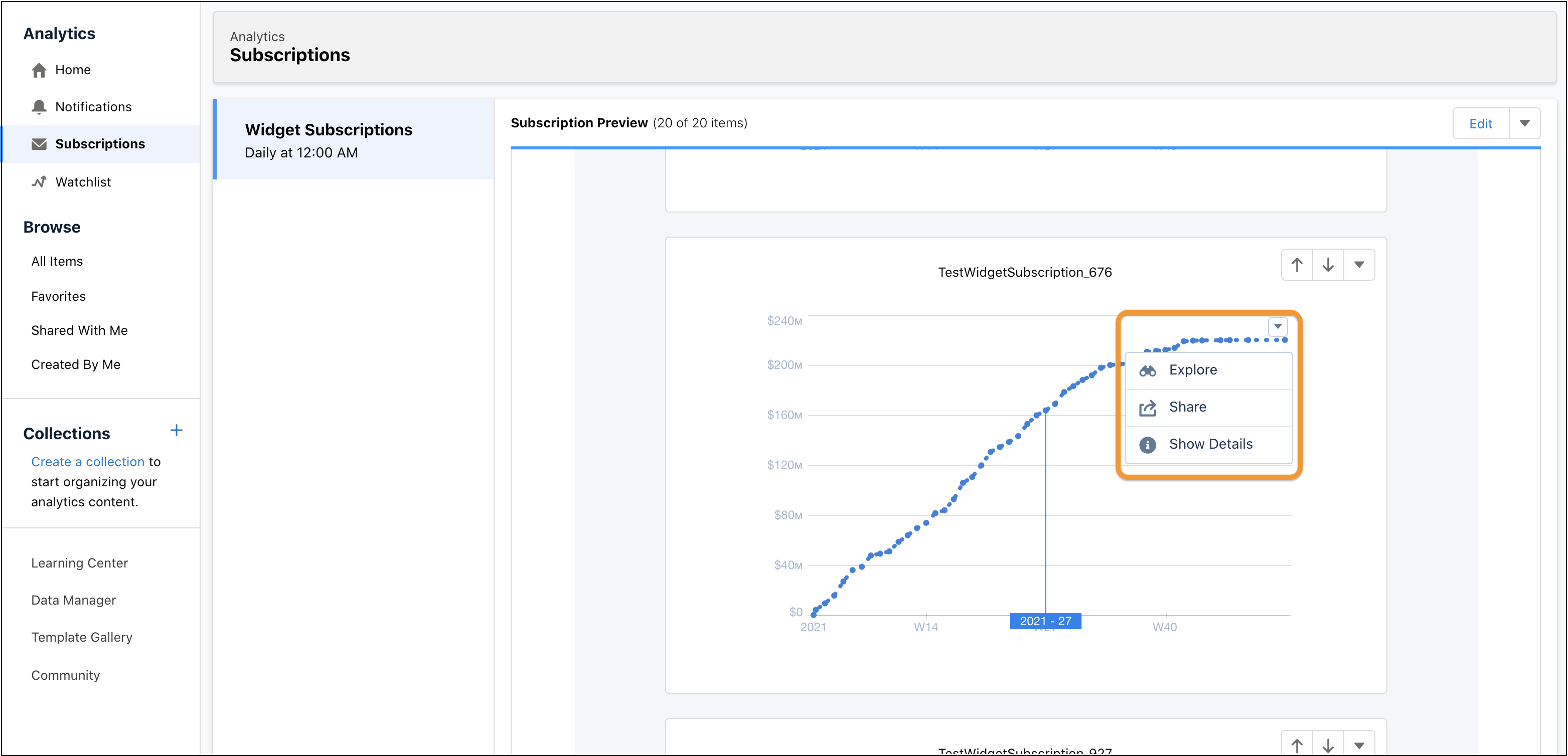Viewport: 1568px width, 756px height.
Task: Click the Subscriptions page title
Action: 290,55
